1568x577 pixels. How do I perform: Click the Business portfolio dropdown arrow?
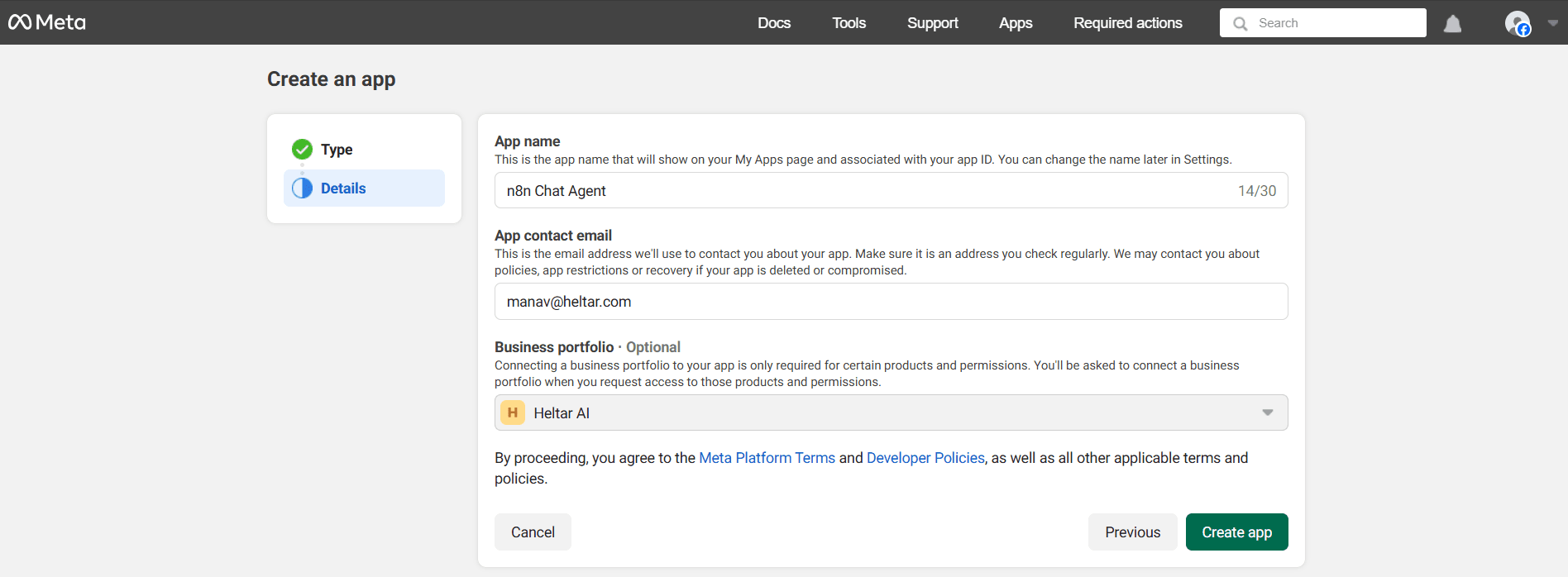click(x=1267, y=412)
